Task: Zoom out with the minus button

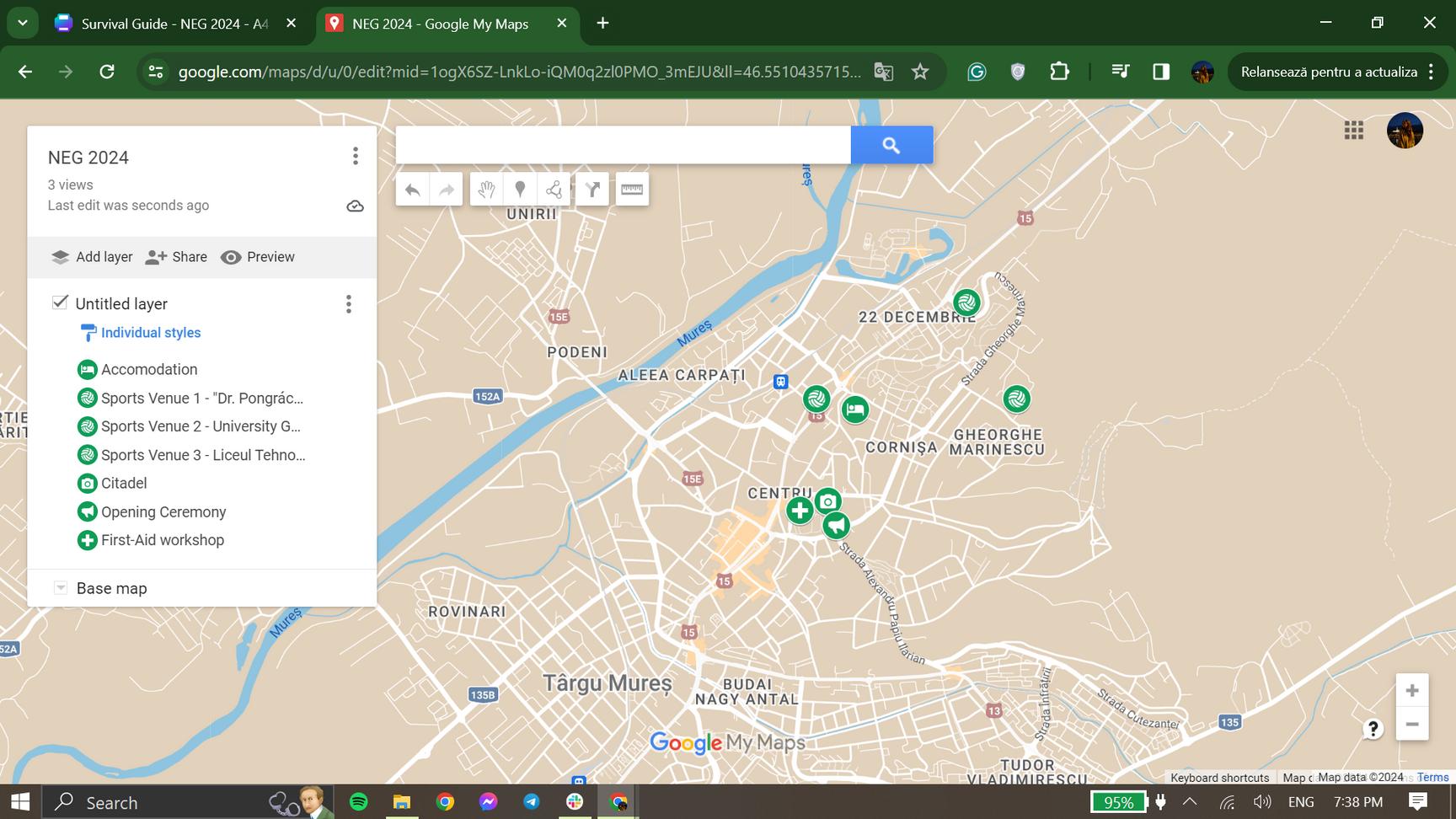Action: pyautogui.click(x=1412, y=725)
